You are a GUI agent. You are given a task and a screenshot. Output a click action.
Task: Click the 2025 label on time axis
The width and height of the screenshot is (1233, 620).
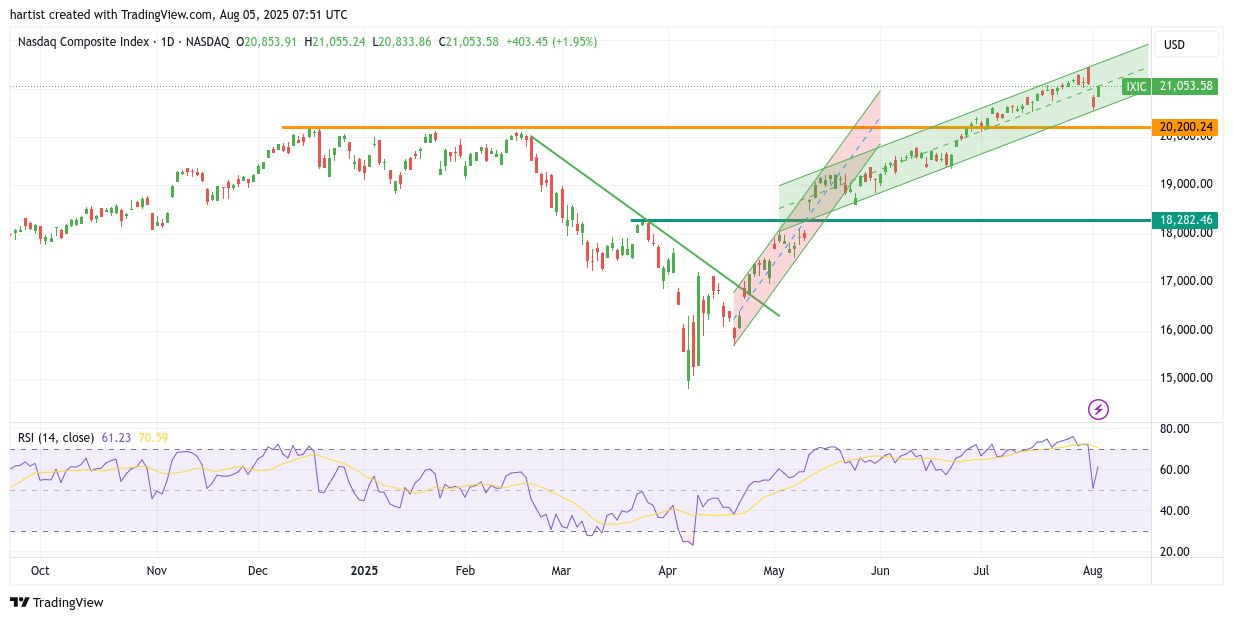point(364,570)
